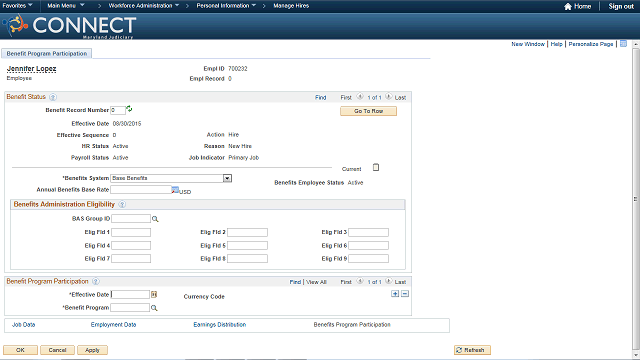Expand the Benefits System dropdown
The width and height of the screenshot is (640, 360).
[x=227, y=178]
